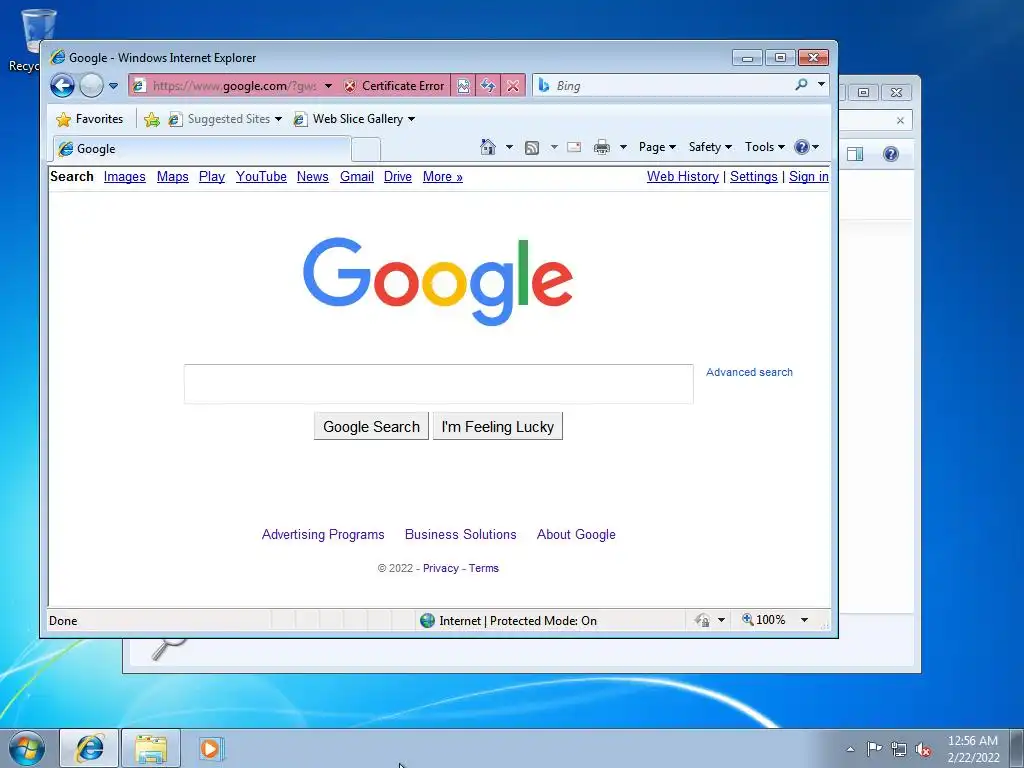This screenshot has width=1024, height=768.
Task: Click the muted volume tray icon
Action: click(x=923, y=749)
